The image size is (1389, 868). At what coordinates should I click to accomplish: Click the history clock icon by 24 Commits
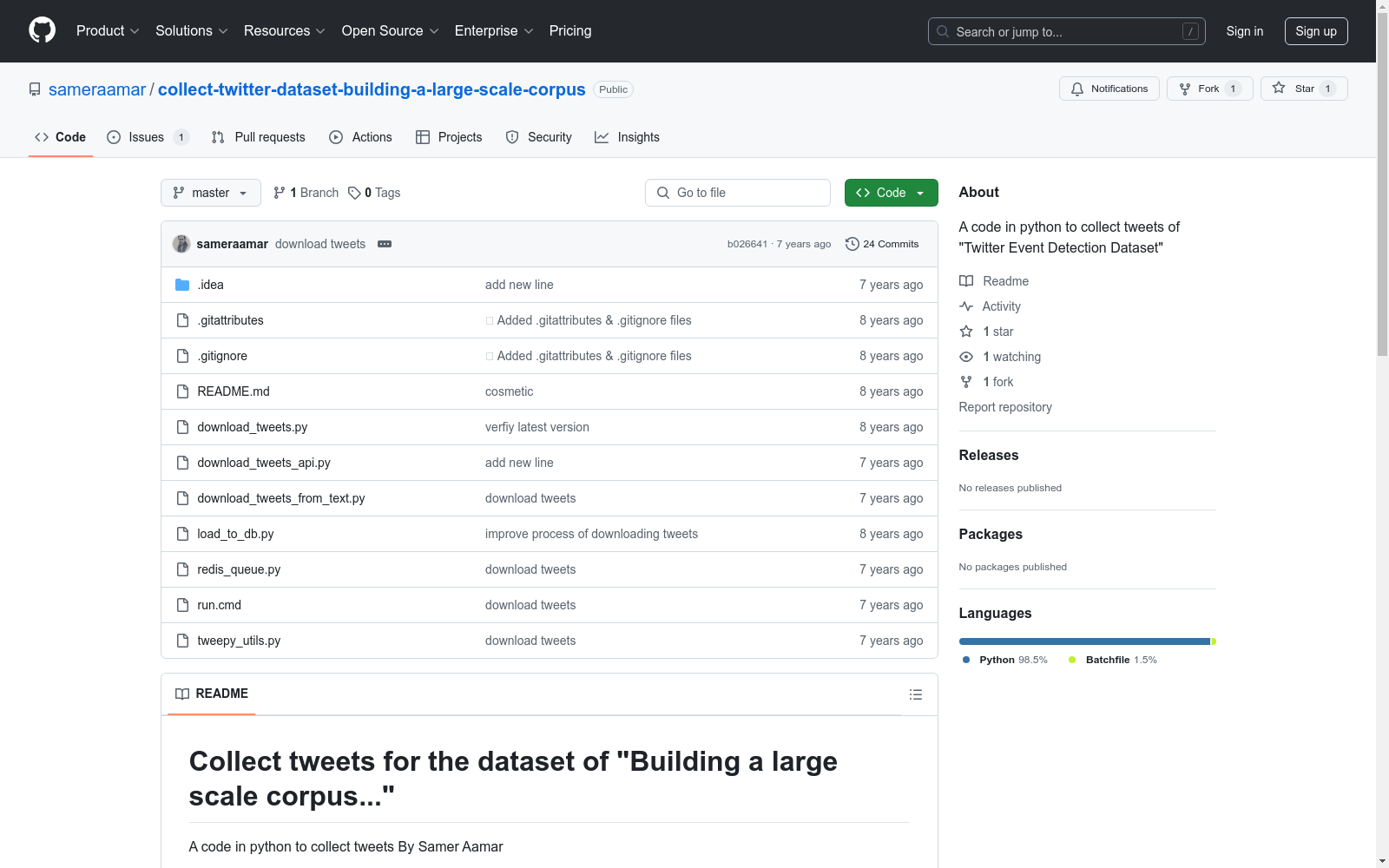[852, 244]
